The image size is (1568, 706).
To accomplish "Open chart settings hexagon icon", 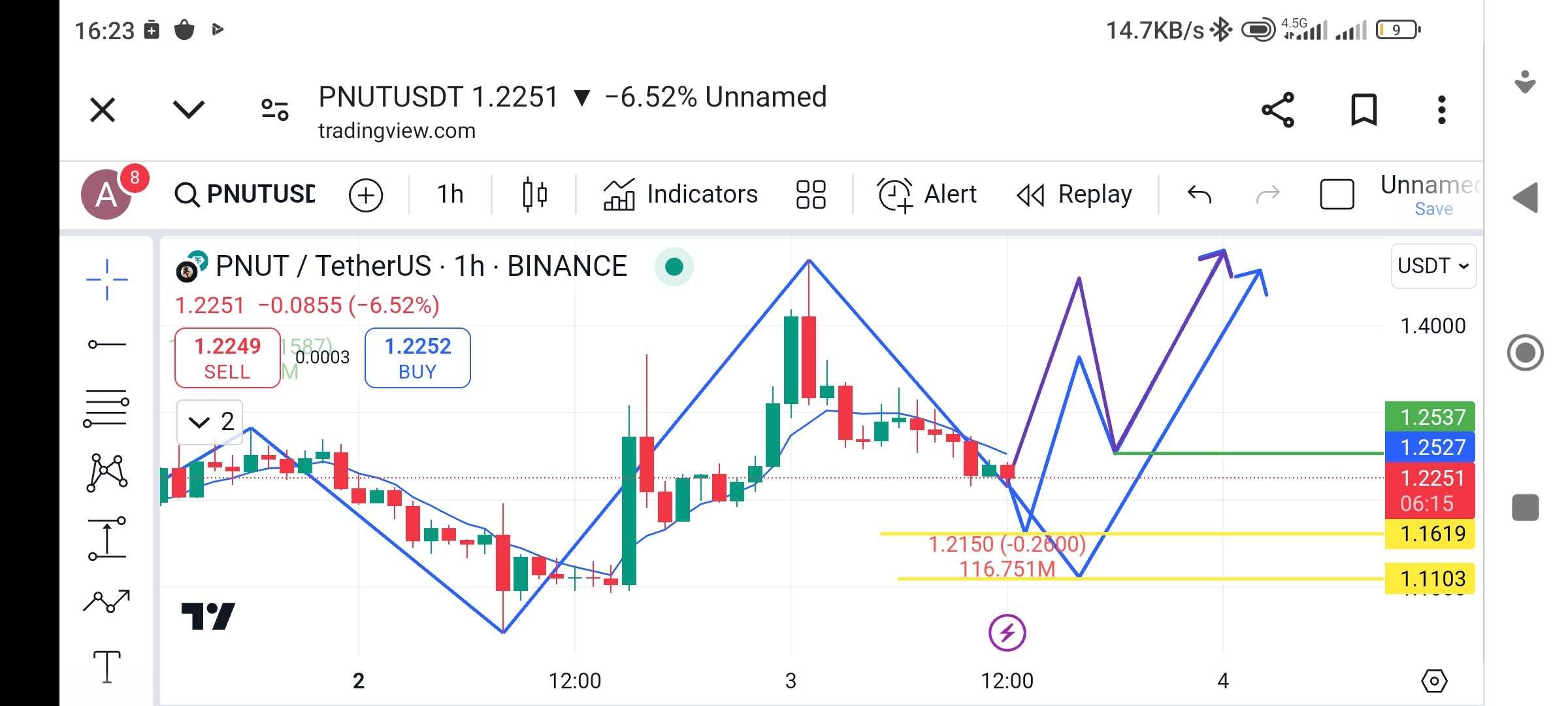I will tap(1434, 681).
